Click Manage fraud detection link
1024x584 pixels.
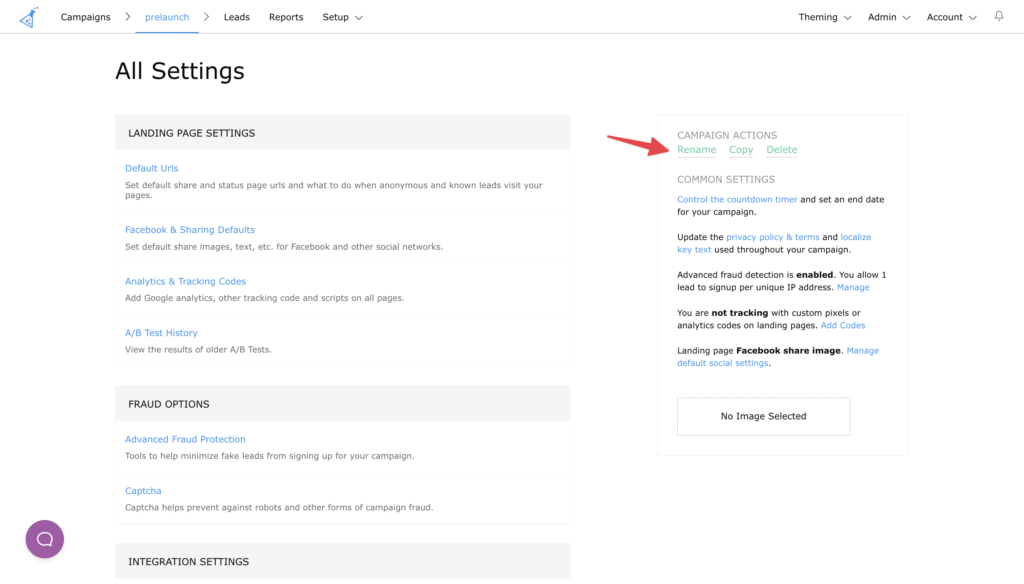click(853, 287)
